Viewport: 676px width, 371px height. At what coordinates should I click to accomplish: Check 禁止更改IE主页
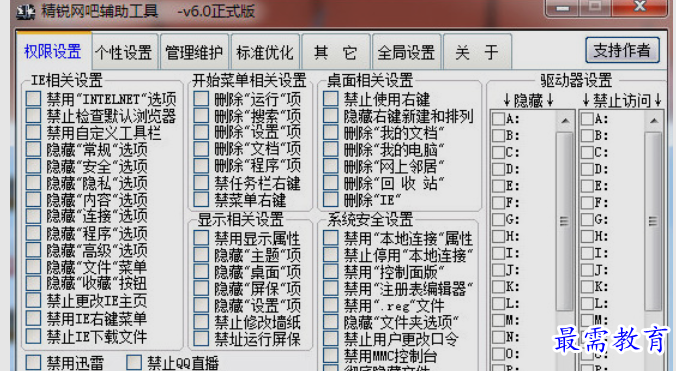(x=33, y=300)
